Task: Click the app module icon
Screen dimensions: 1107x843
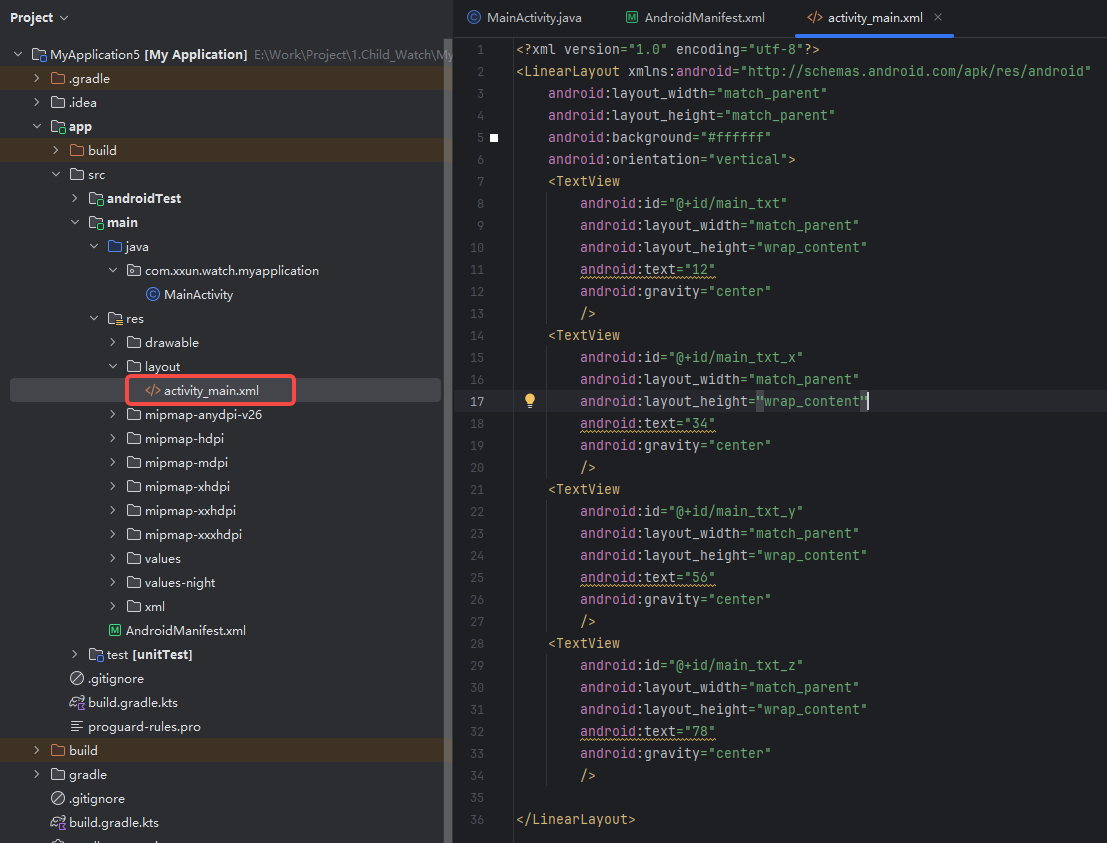Action: 59,126
